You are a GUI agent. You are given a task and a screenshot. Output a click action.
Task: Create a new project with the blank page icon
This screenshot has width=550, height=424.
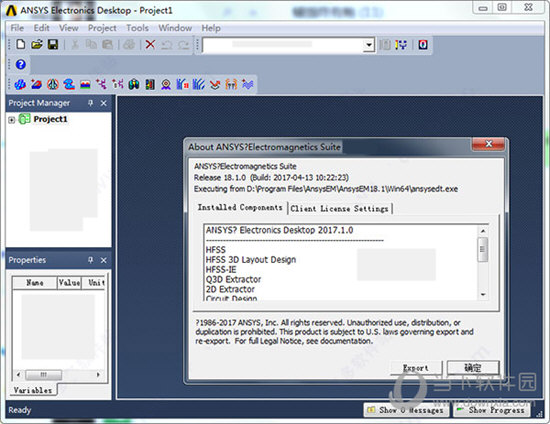tap(21, 45)
